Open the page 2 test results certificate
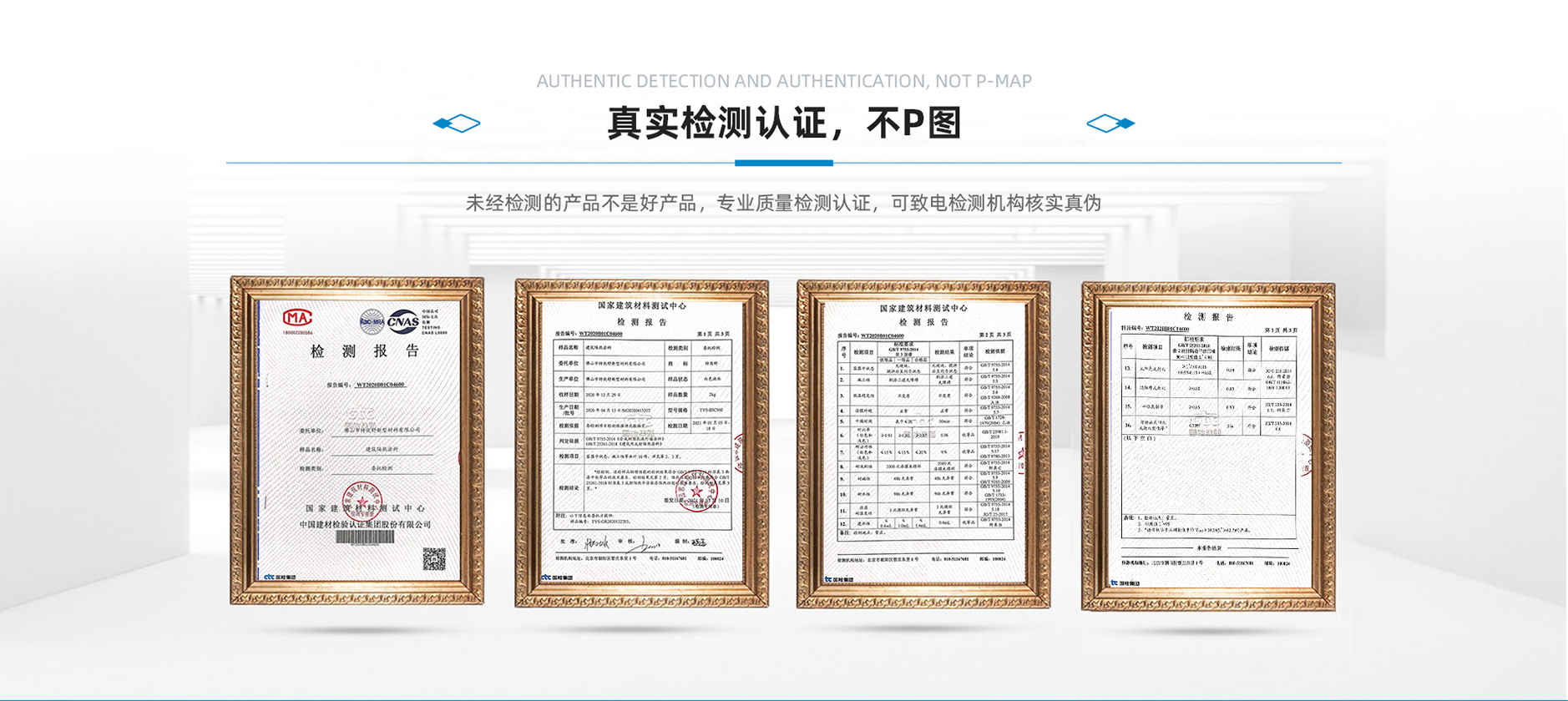This screenshot has height=701, width=1568. [923, 443]
